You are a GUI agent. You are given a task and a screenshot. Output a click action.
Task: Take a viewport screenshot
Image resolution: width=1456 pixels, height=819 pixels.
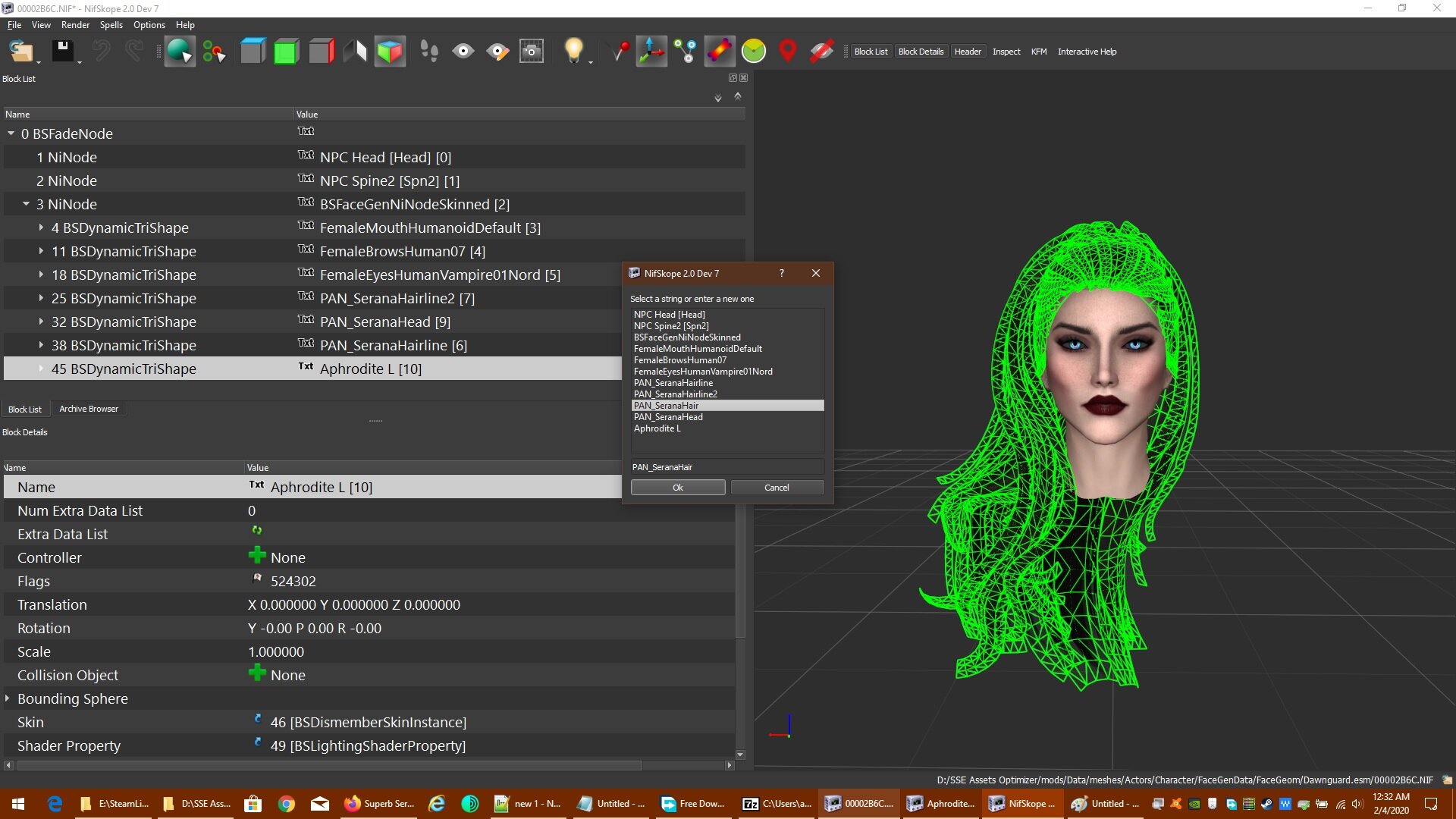(x=532, y=52)
